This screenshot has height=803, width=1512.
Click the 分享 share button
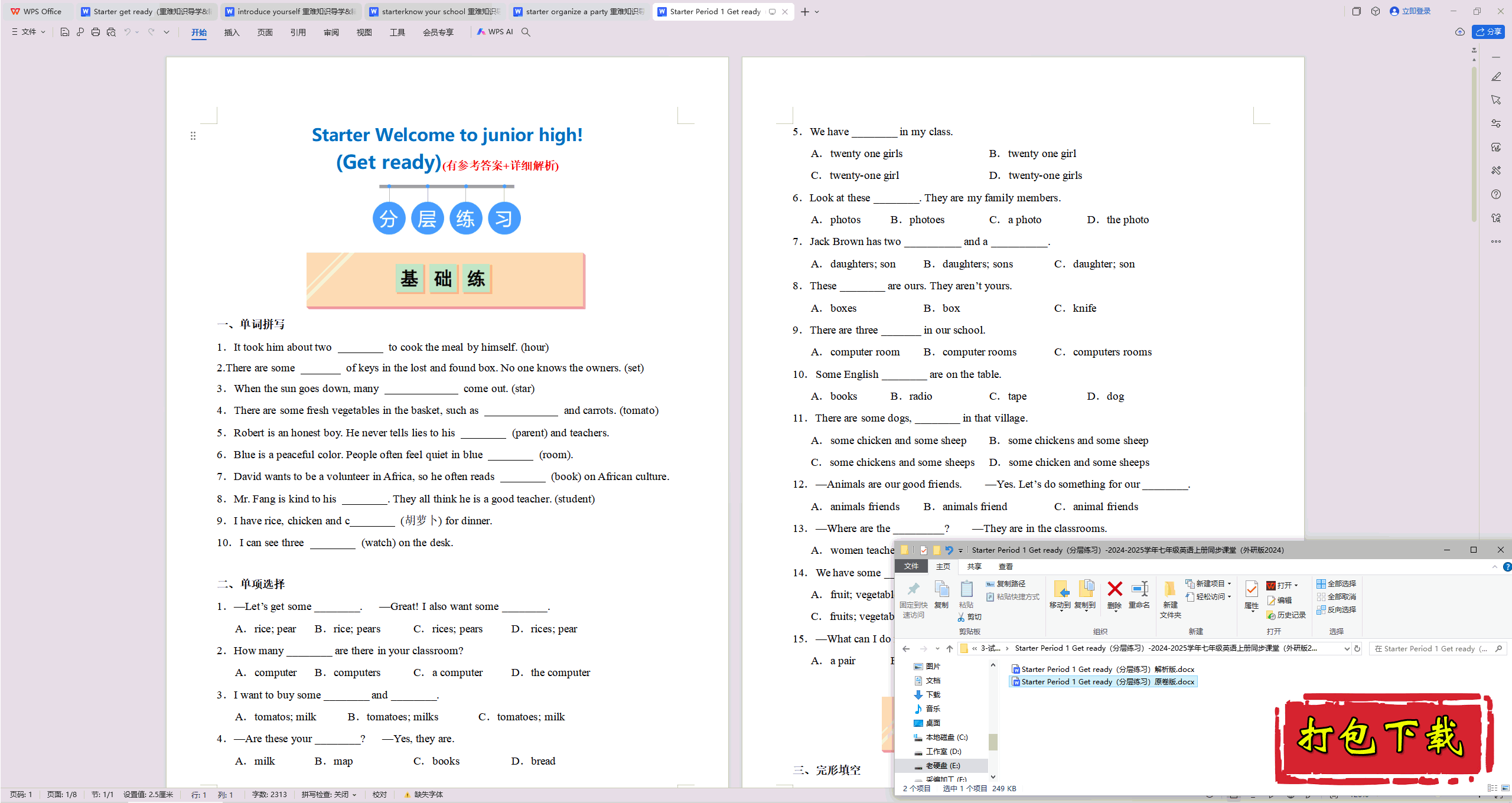(1488, 32)
